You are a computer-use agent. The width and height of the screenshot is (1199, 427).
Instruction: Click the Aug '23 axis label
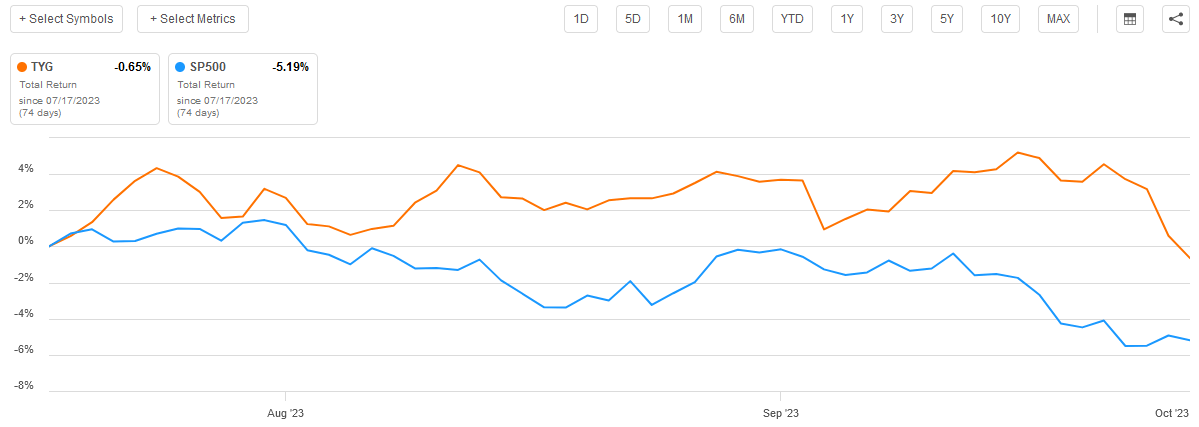[286, 413]
